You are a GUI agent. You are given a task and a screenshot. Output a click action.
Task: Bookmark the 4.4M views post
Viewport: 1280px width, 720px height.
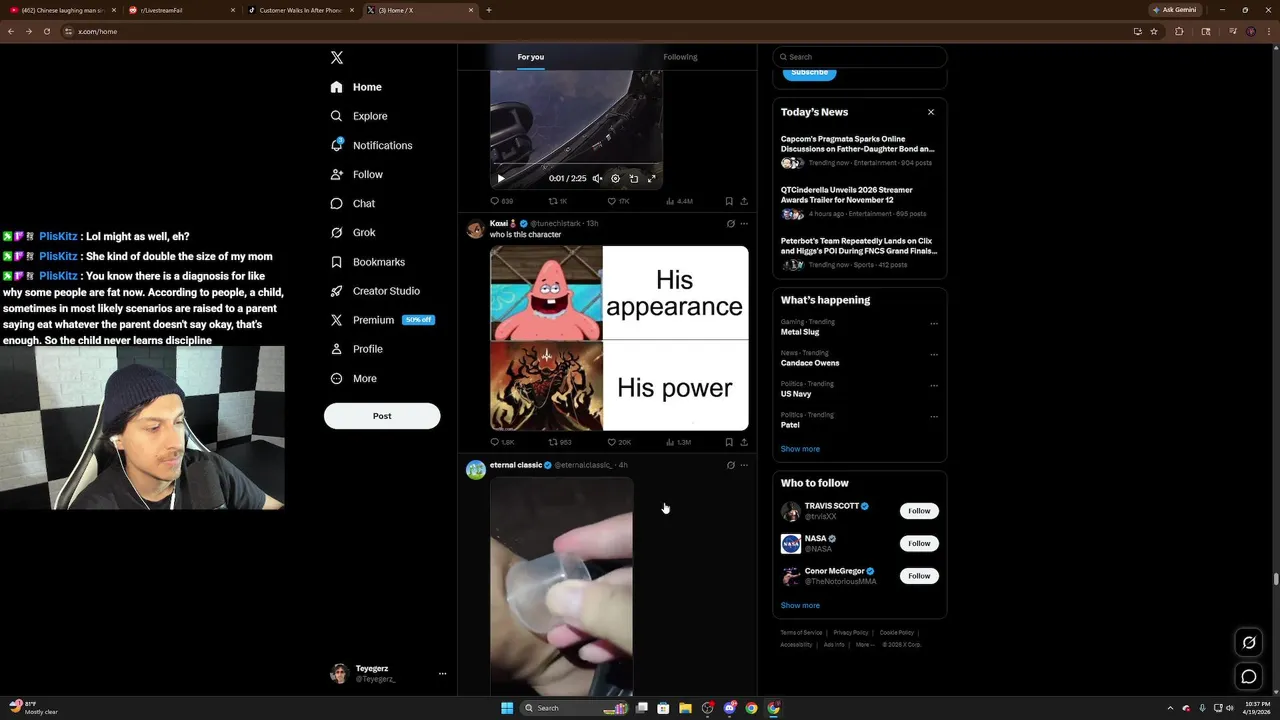pyautogui.click(x=728, y=201)
